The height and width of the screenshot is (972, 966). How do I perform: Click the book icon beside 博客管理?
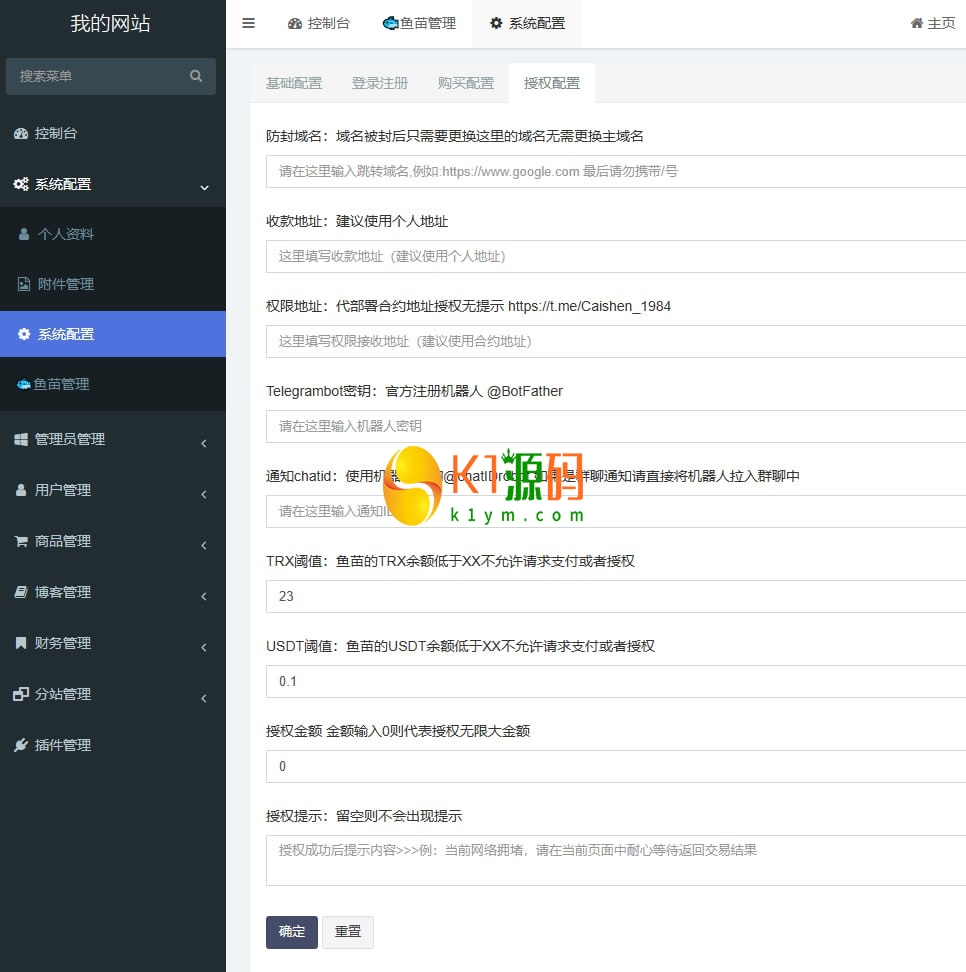click(x=21, y=592)
